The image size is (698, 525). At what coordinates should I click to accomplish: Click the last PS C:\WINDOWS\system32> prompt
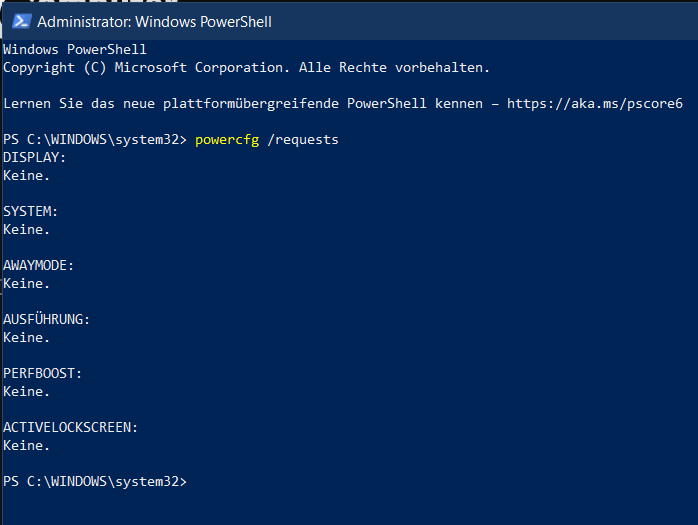[x=95, y=481]
